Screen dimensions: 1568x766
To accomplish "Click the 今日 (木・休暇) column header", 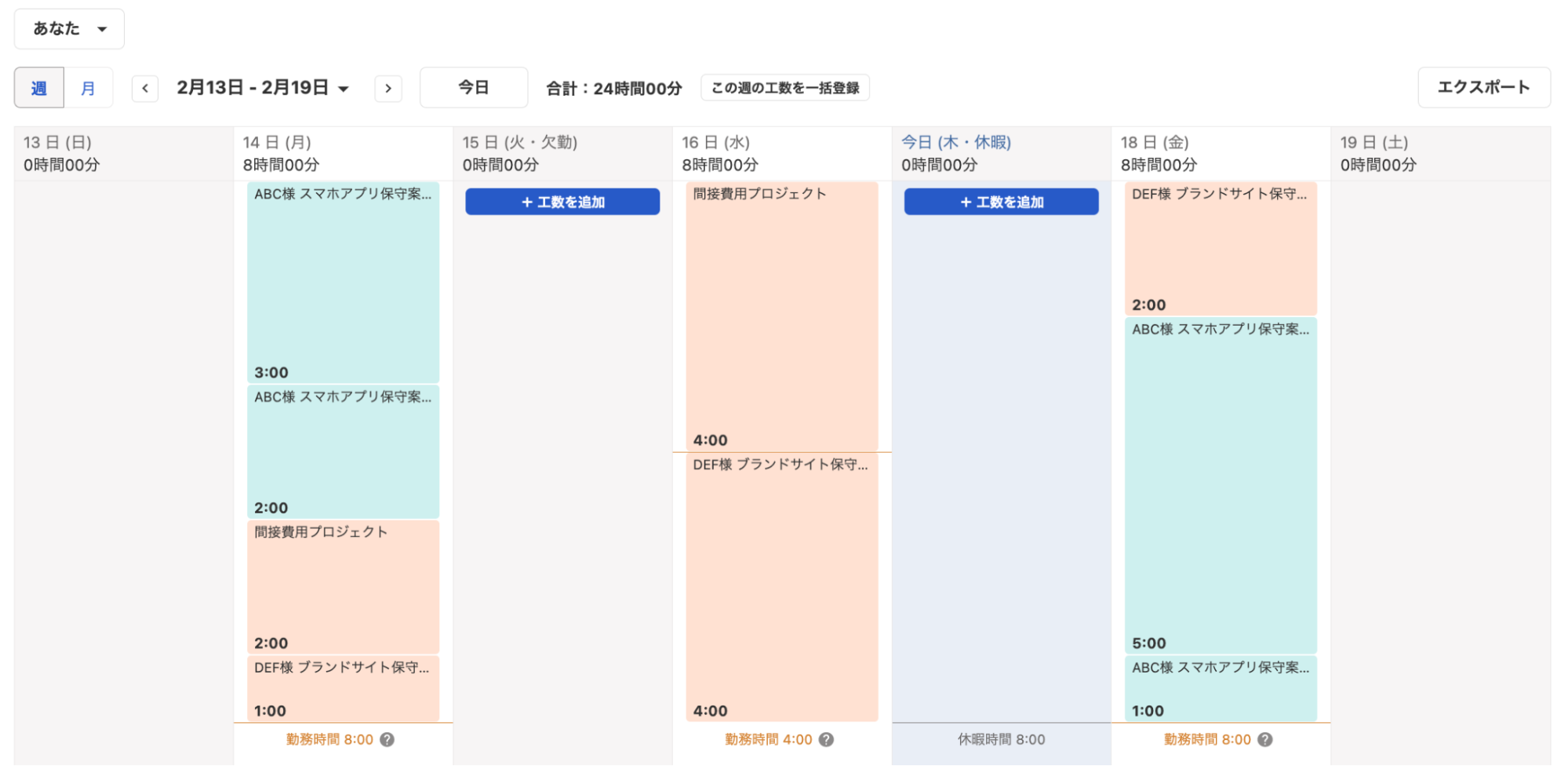I will tap(1002, 154).
